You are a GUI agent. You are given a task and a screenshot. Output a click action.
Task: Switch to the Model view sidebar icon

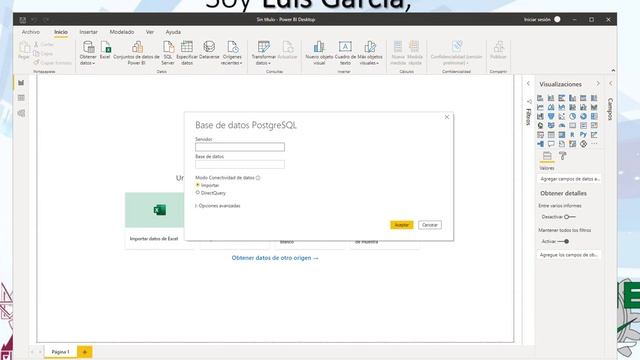coord(21,113)
